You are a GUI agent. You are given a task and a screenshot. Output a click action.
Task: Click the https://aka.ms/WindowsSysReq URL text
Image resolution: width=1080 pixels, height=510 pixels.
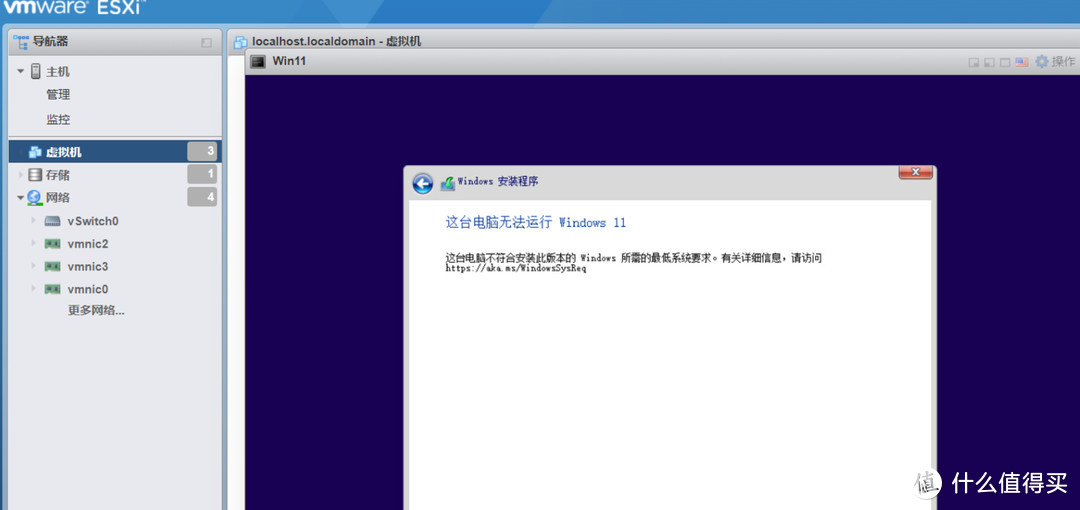coord(515,268)
